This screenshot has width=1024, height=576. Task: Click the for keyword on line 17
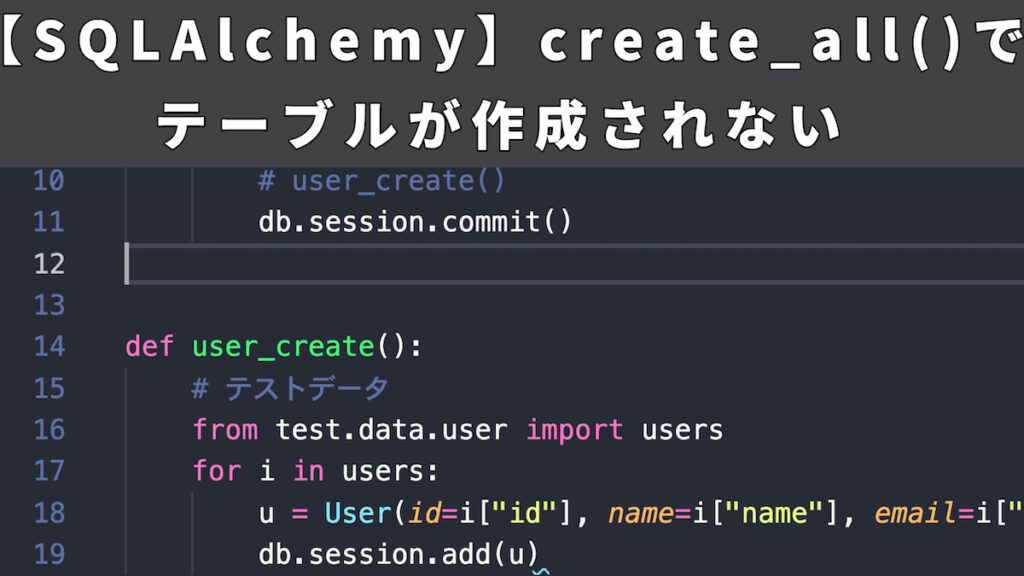[217, 471]
